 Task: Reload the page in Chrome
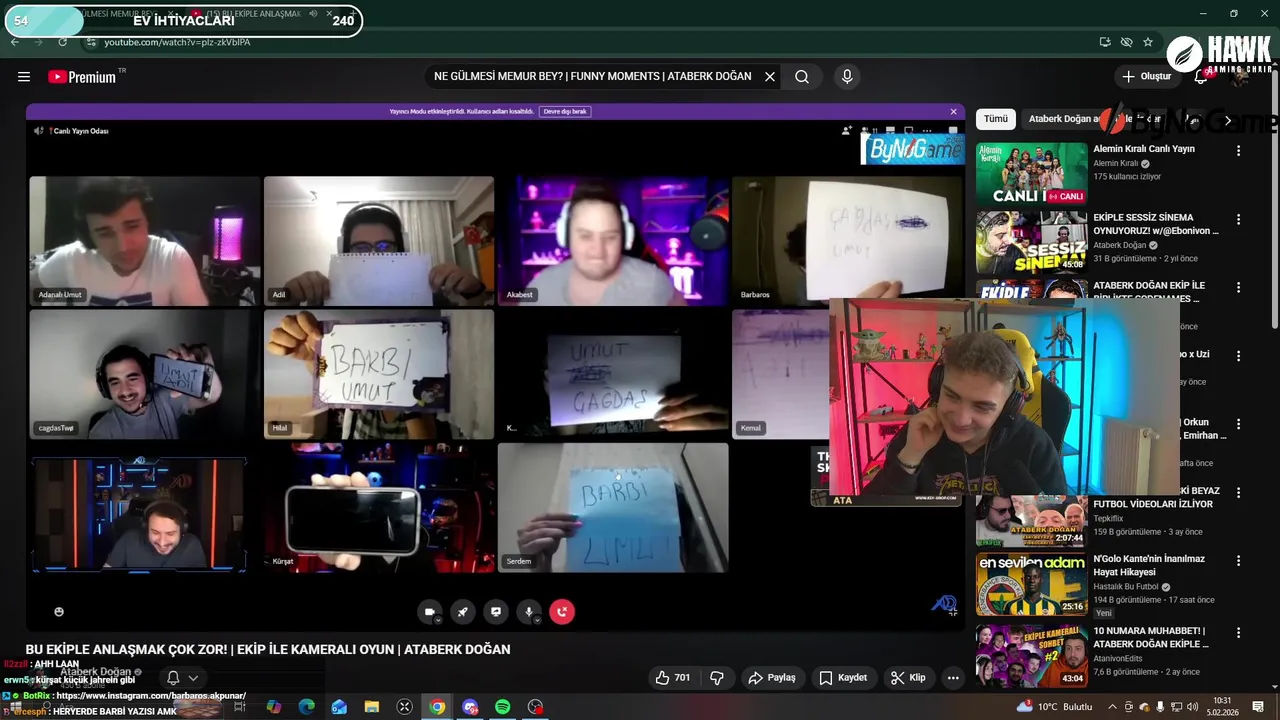tap(63, 42)
